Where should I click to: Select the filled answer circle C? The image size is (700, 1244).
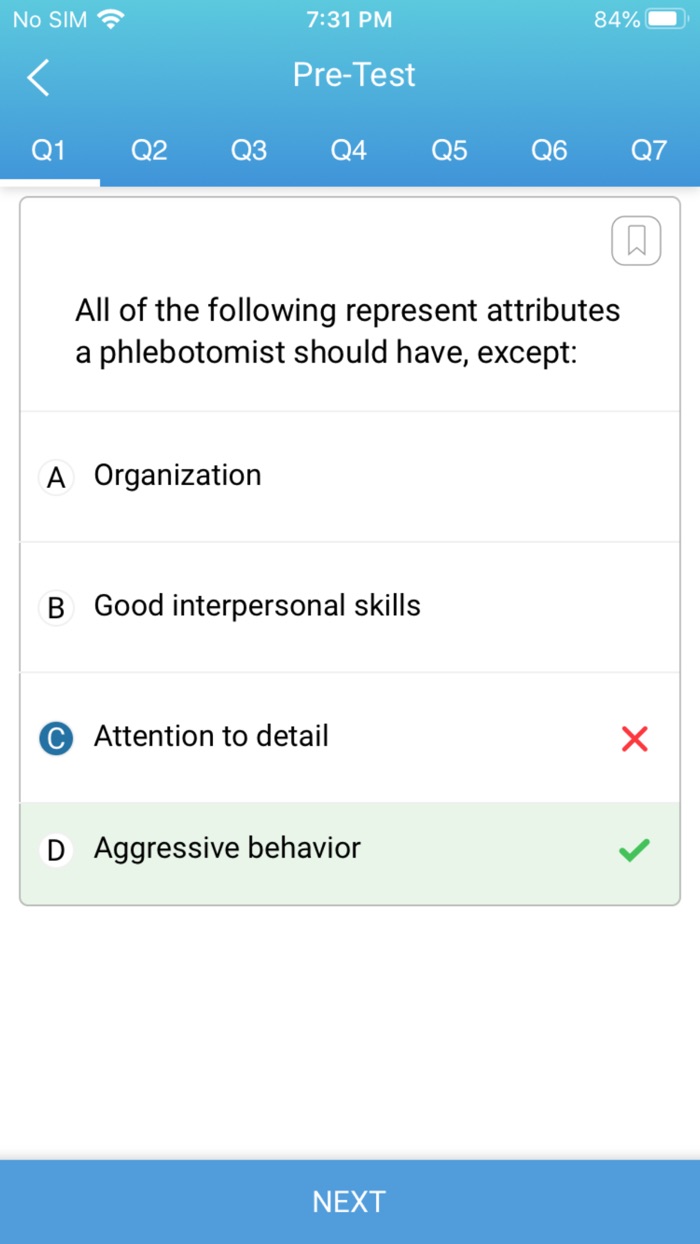pos(56,739)
